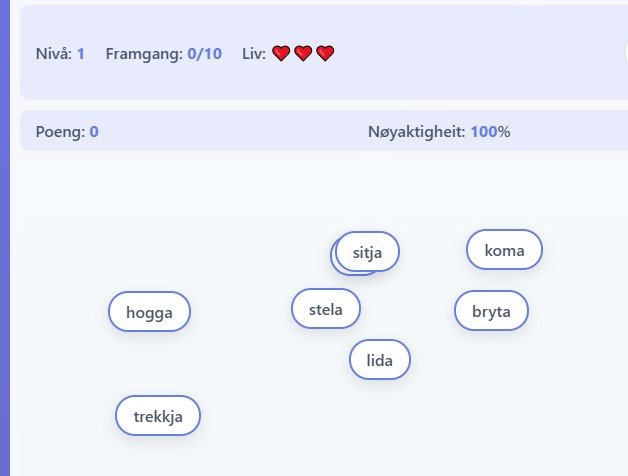The image size is (628, 476).
Task: Choose the 'stela' word bubble
Action: (x=326, y=308)
